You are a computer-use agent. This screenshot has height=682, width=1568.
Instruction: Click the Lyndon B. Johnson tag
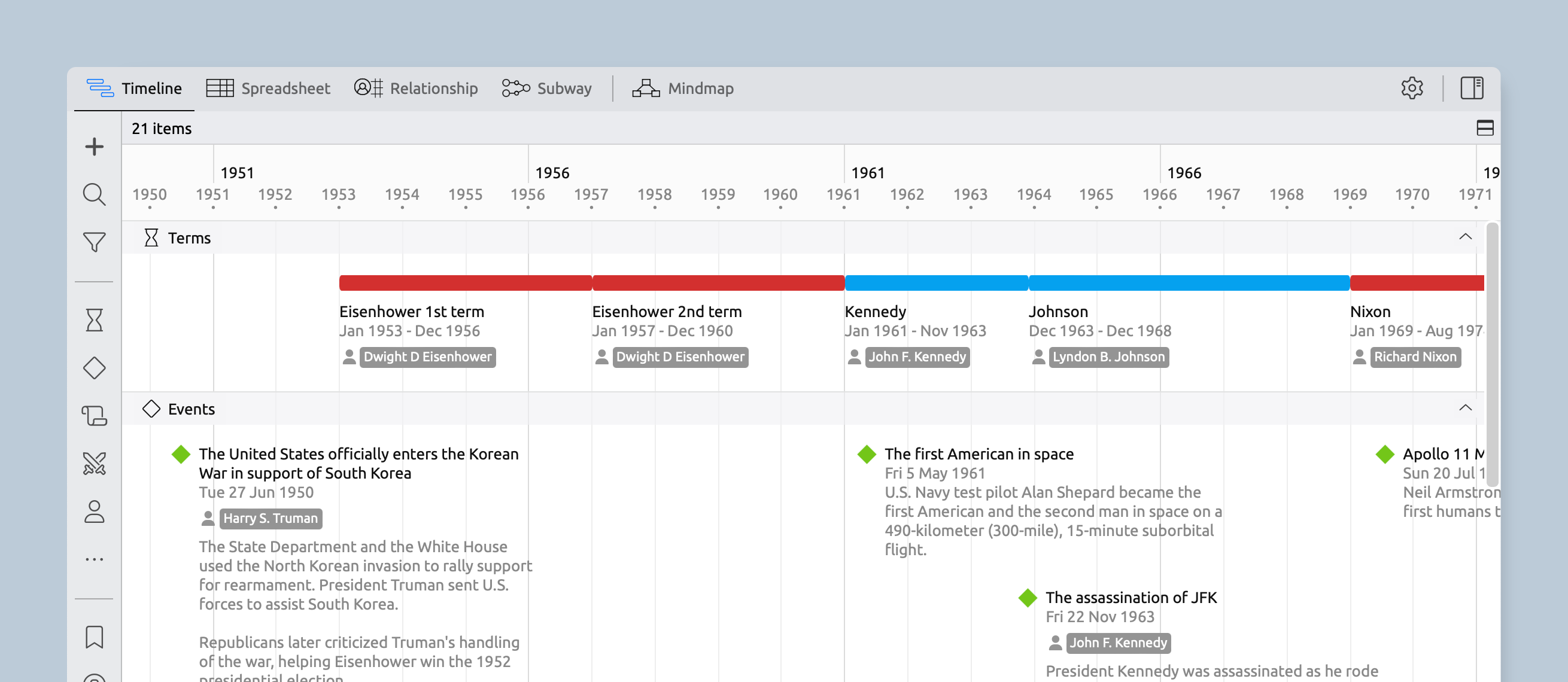click(x=1109, y=357)
